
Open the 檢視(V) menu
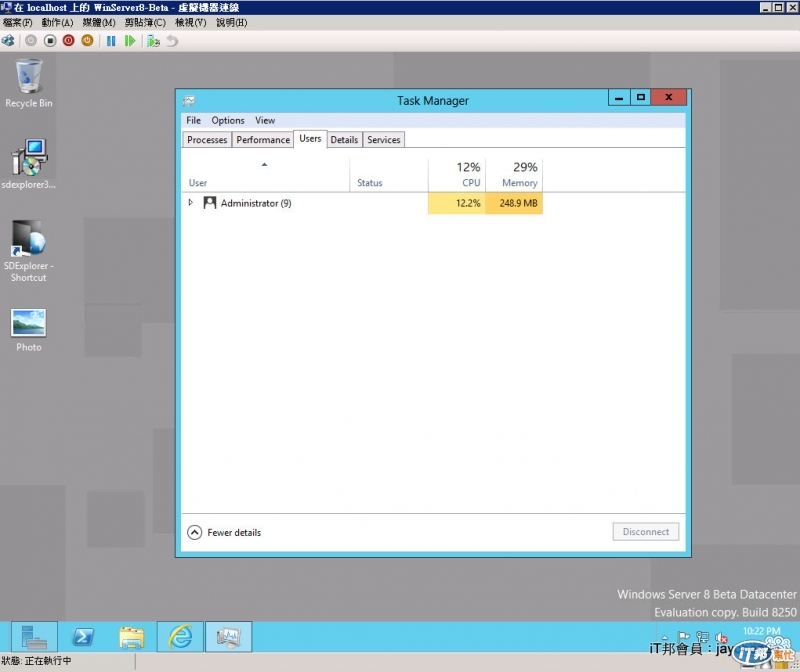190,22
